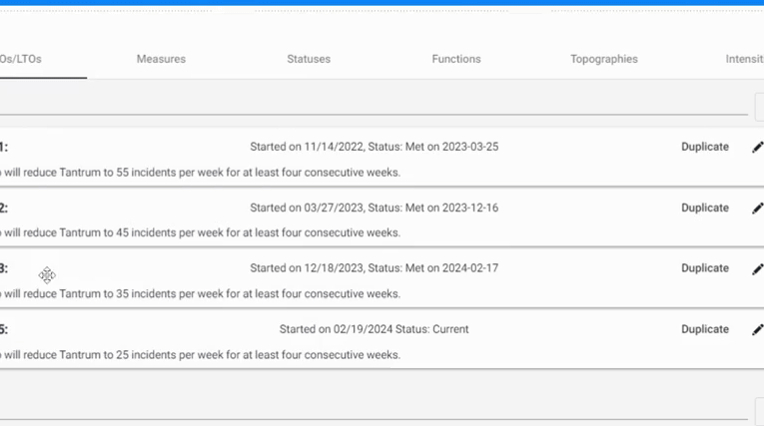
Task: Open the Statuses tab
Action: (308, 59)
